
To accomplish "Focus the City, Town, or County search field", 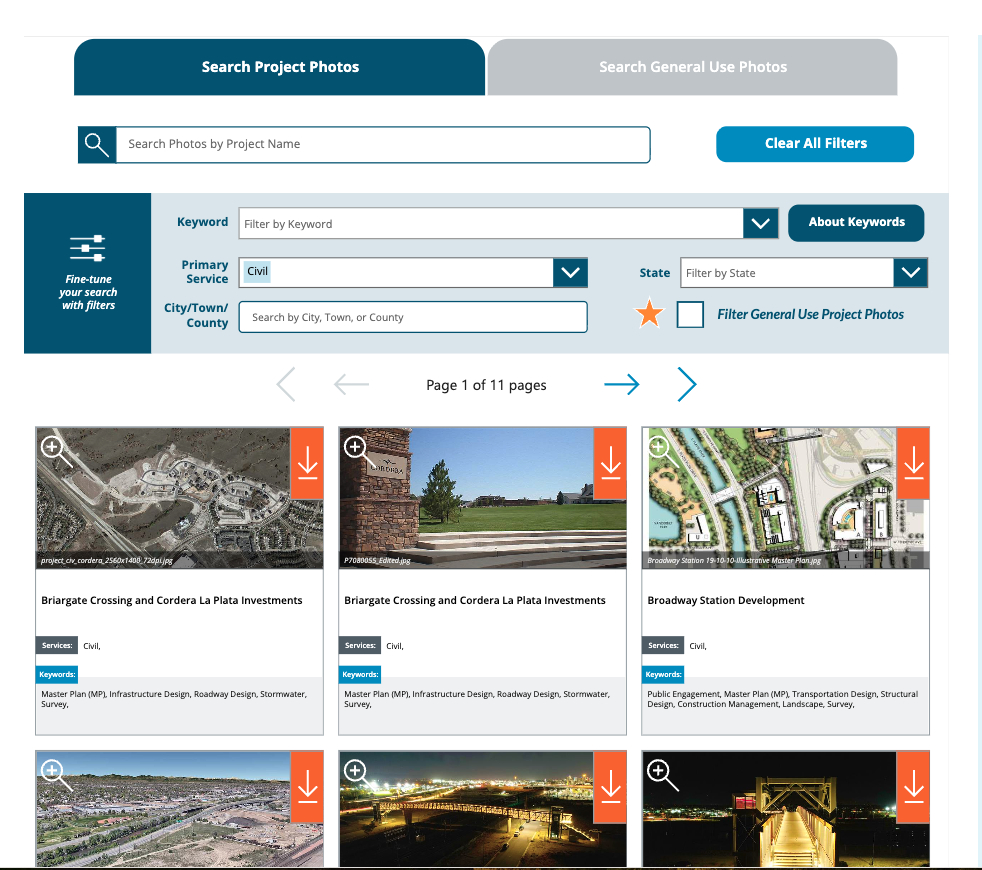I will point(413,317).
